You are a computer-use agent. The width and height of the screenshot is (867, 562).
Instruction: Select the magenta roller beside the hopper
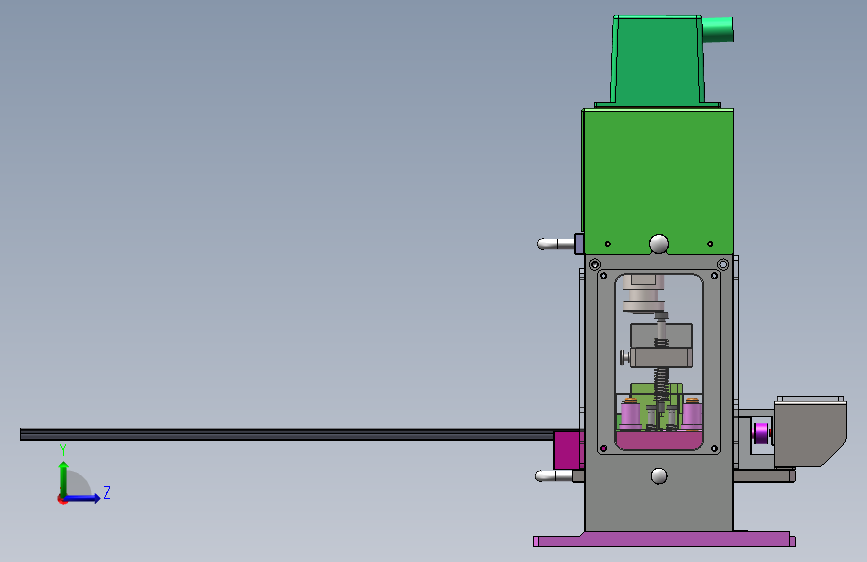pyautogui.click(x=761, y=433)
